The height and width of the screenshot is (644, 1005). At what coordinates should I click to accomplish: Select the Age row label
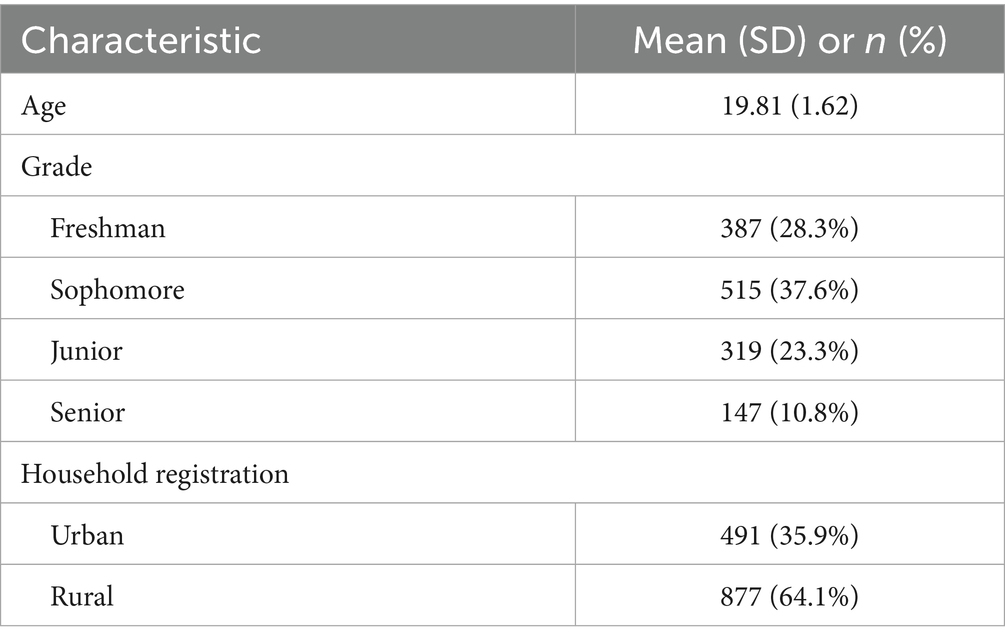point(43,105)
